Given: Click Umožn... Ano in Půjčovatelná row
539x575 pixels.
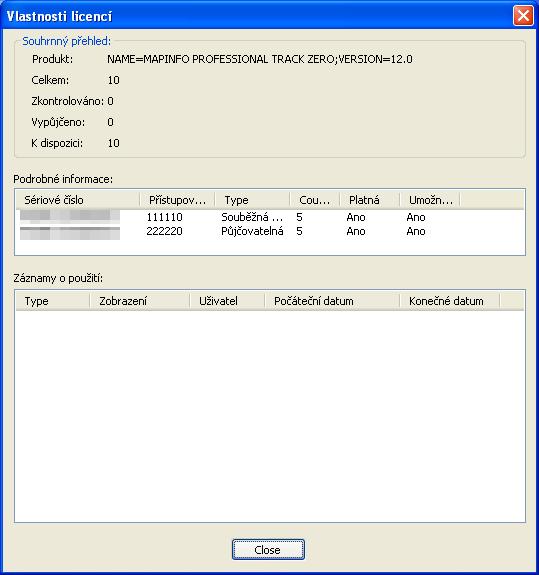Looking at the screenshot, I should pyautogui.click(x=416, y=231).
